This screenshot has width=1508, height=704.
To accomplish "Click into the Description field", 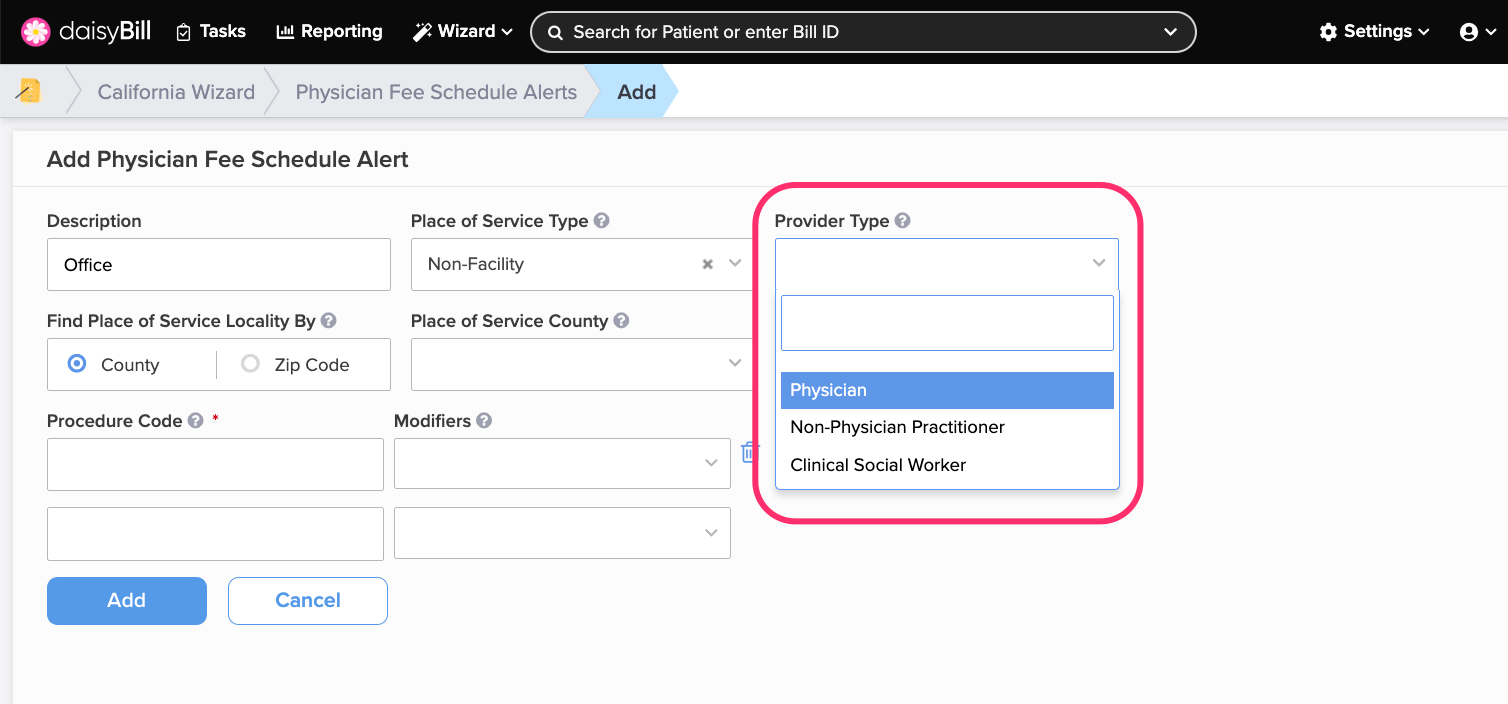I will click(219, 264).
